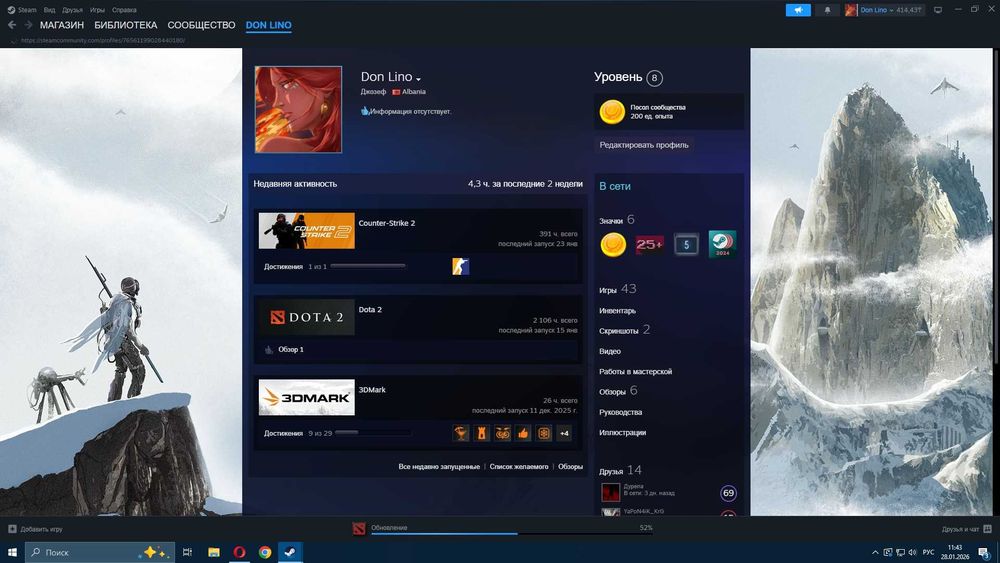This screenshot has height=563, width=1000.
Task: Go back with the left arrow
Action: pyautogui.click(x=11, y=25)
